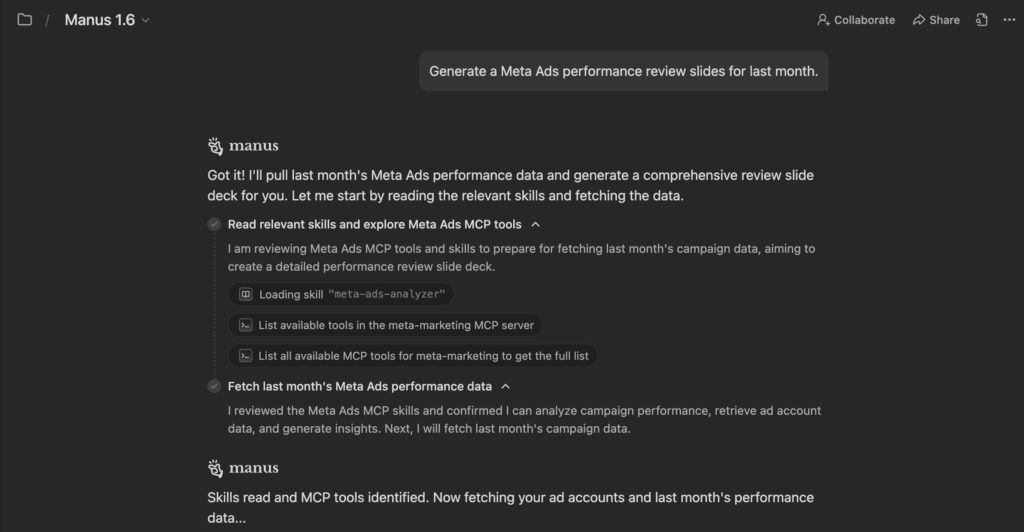Click checkmark beside 'Read relevant skills' step
Screen dimensions: 1024x532
pyautogui.click(x=214, y=224)
